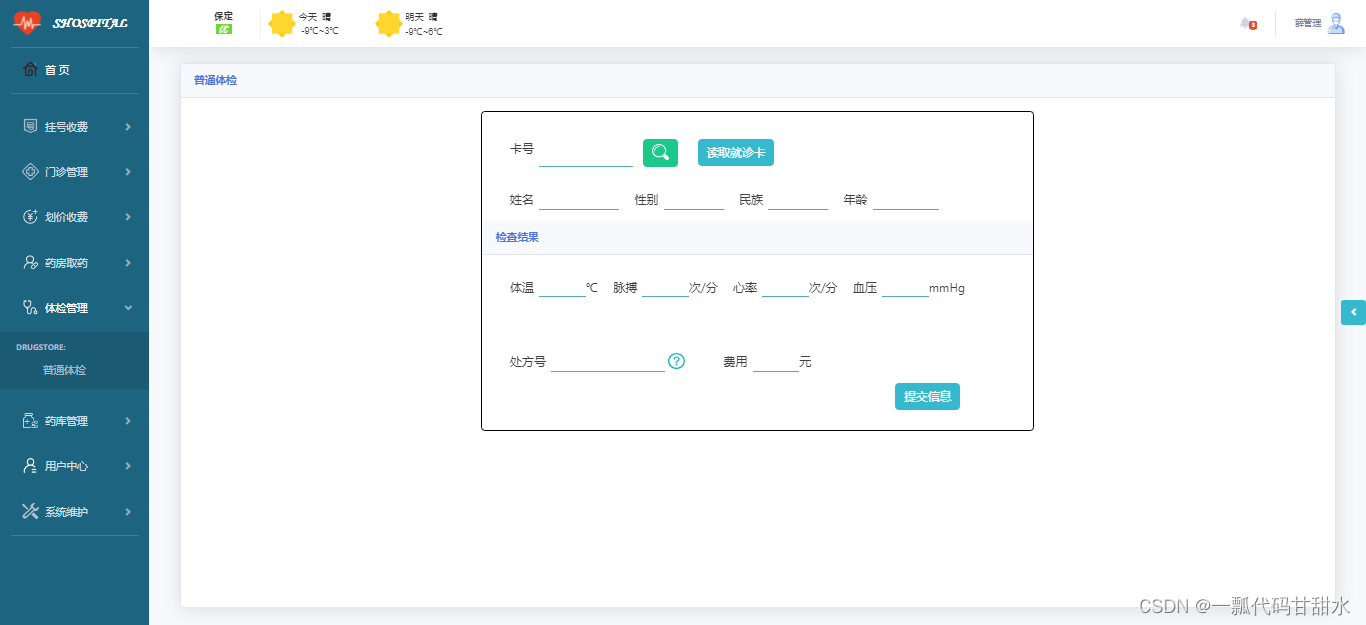
Task: Click the 保定 city label
Action: pyautogui.click(x=224, y=16)
